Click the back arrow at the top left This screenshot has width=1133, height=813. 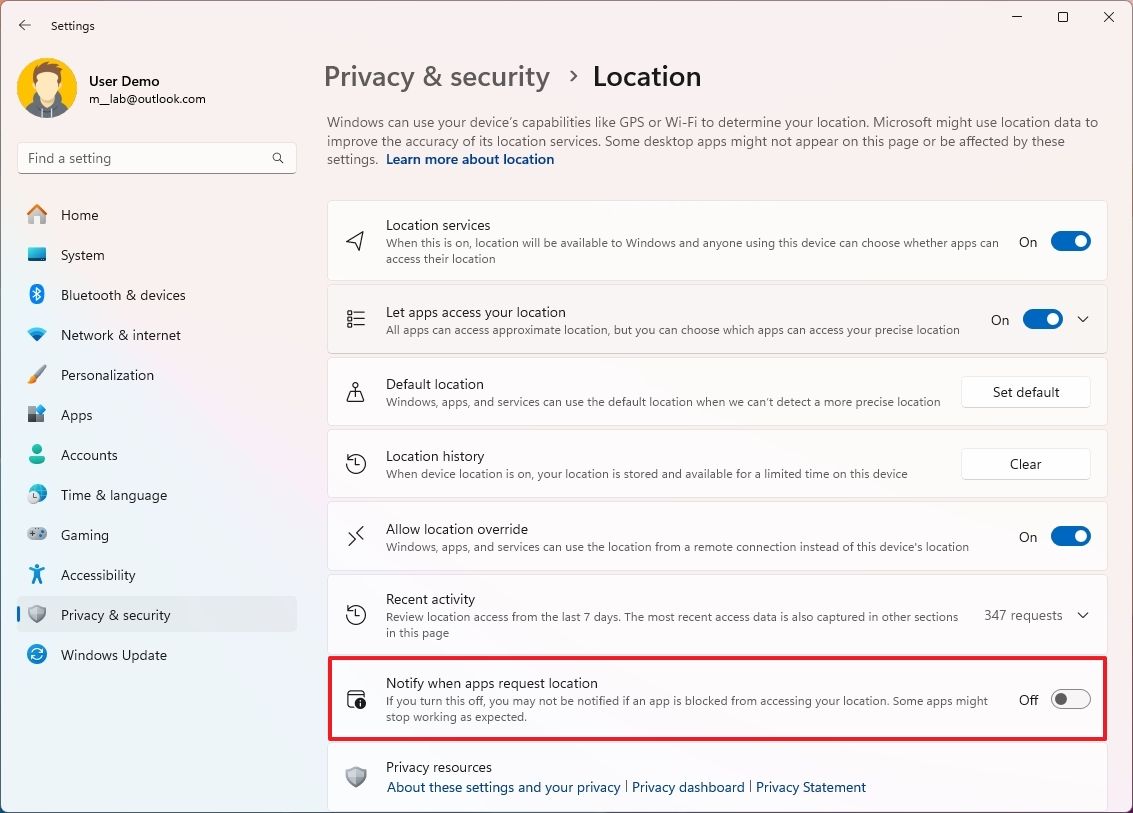24,25
